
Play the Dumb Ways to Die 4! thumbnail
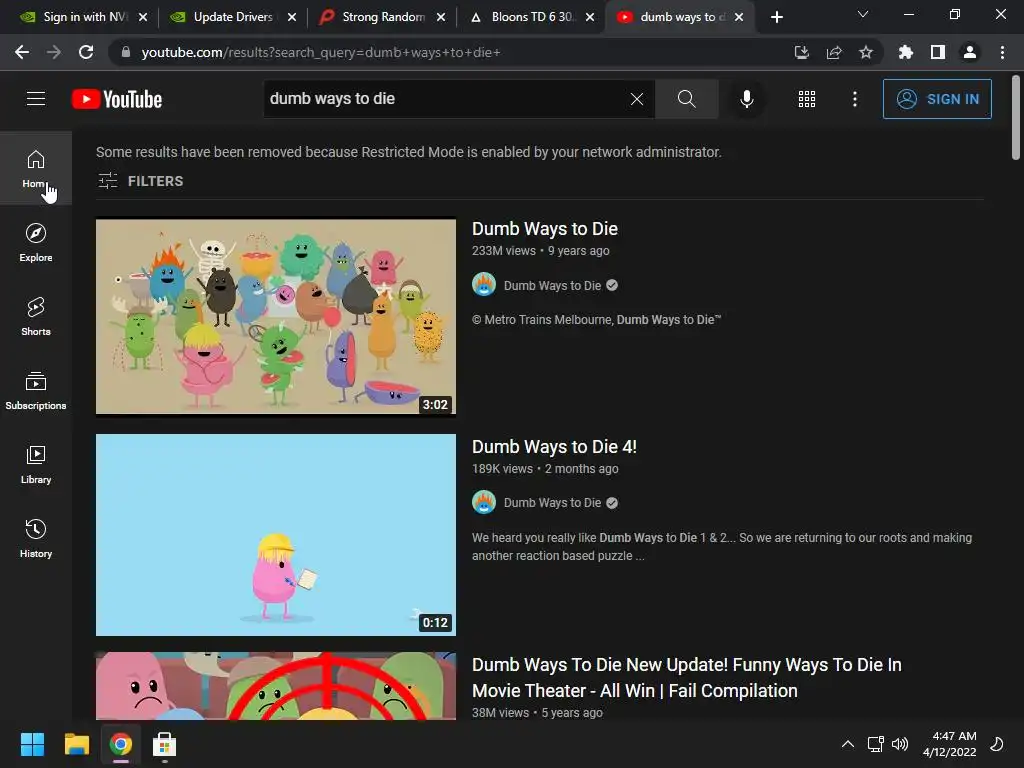[276, 535]
